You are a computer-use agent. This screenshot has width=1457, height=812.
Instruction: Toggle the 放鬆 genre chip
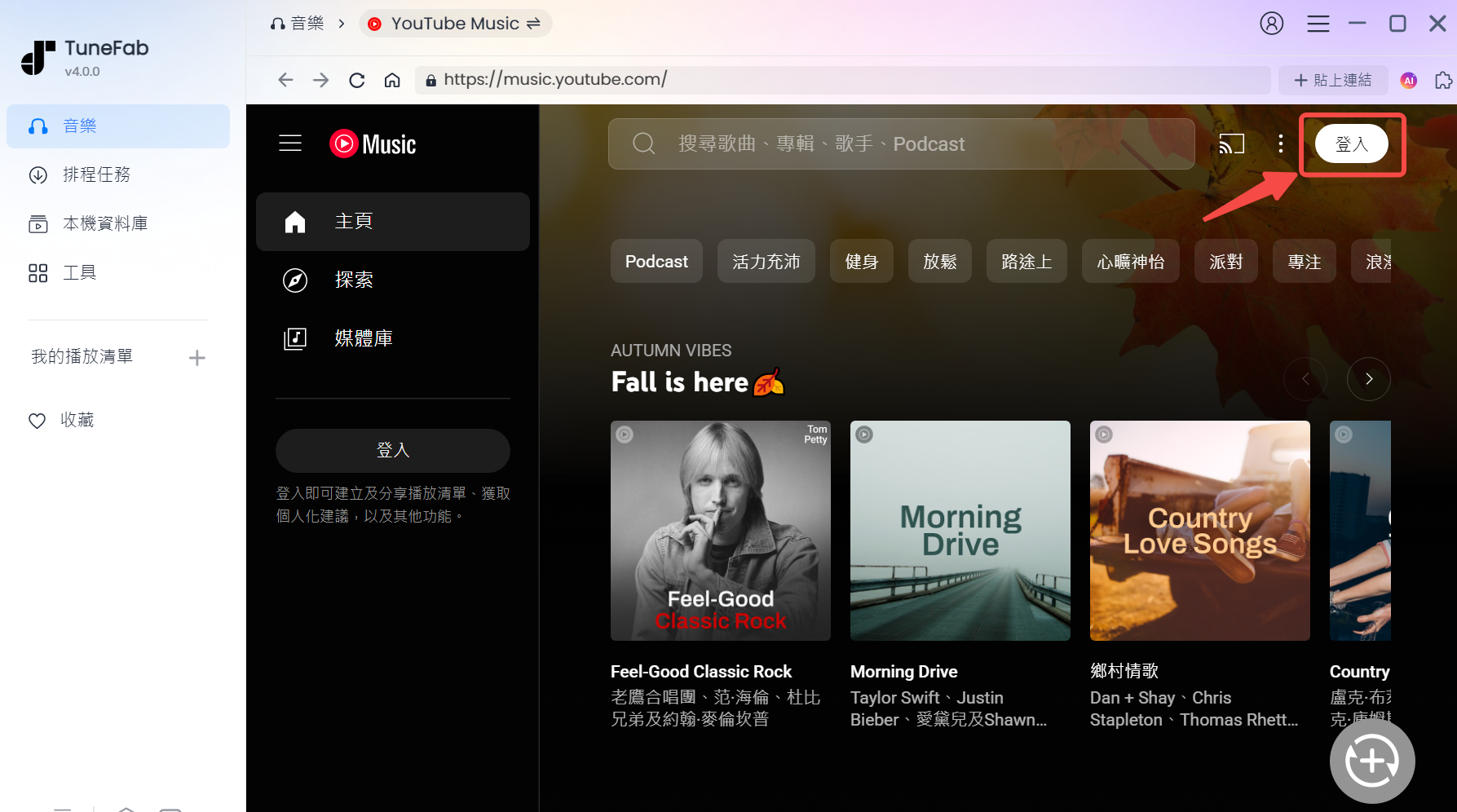pos(939,261)
